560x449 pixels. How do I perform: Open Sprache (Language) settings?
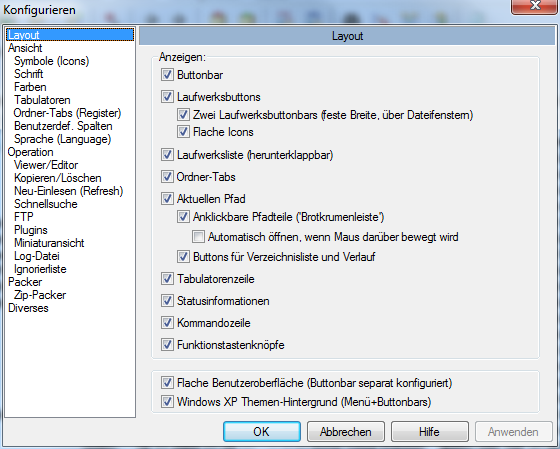coord(62,139)
